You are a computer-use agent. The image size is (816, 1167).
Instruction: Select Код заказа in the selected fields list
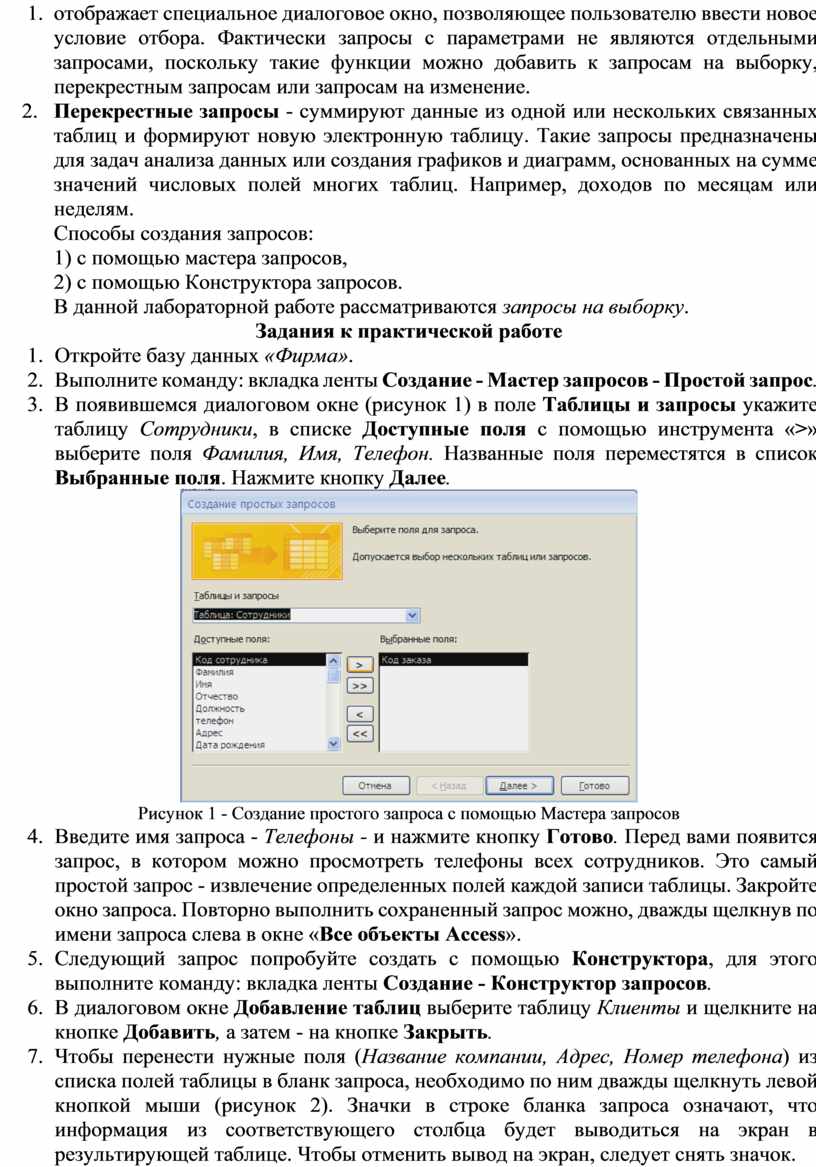[x=453, y=659]
